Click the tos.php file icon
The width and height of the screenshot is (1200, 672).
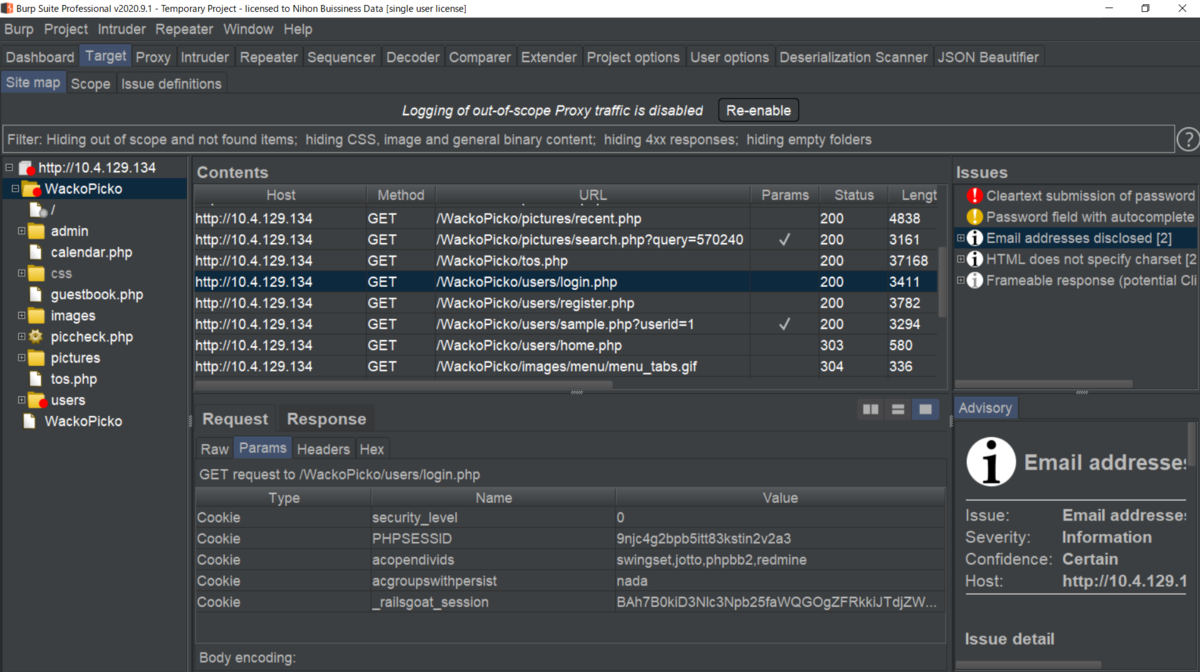[37, 378]
